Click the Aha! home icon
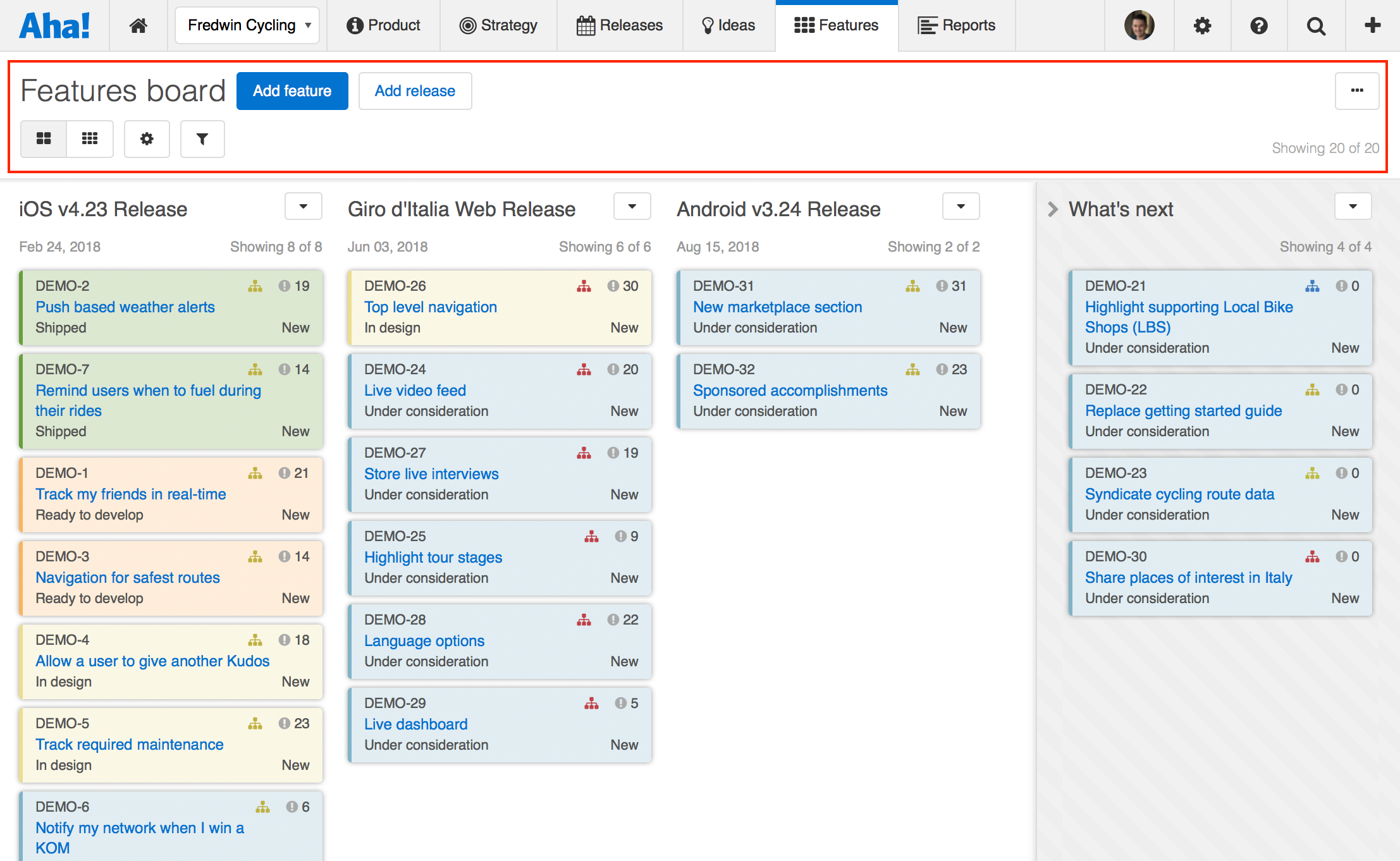Image resolution: width=1400 pixels, height=861 pixels. 138,25
